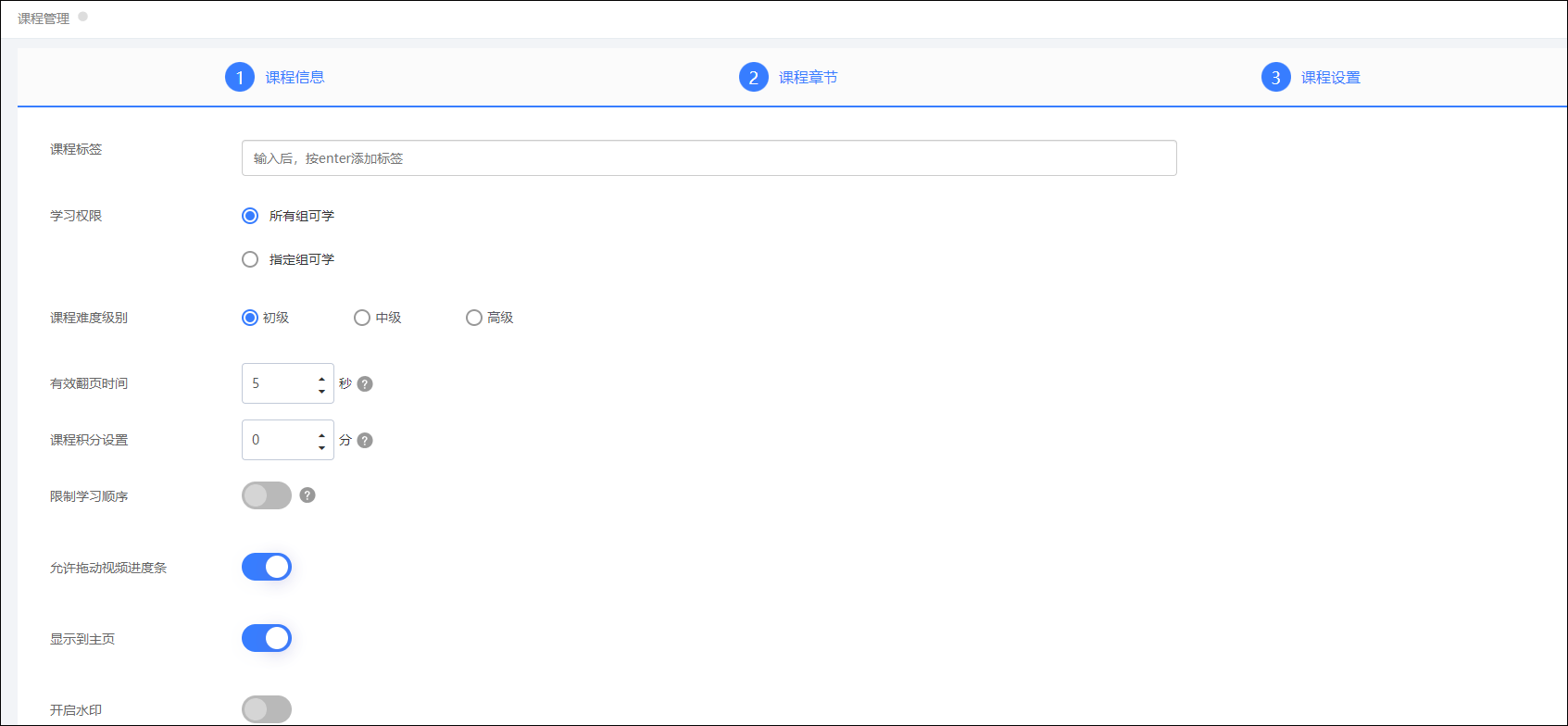Open the 课程设置 step tab
The height and width of the screenshot is (726, 1568).
pos(1330,78)
